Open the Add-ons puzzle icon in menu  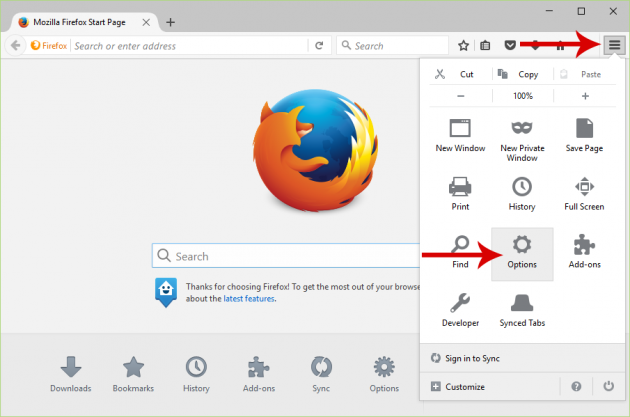584,252
